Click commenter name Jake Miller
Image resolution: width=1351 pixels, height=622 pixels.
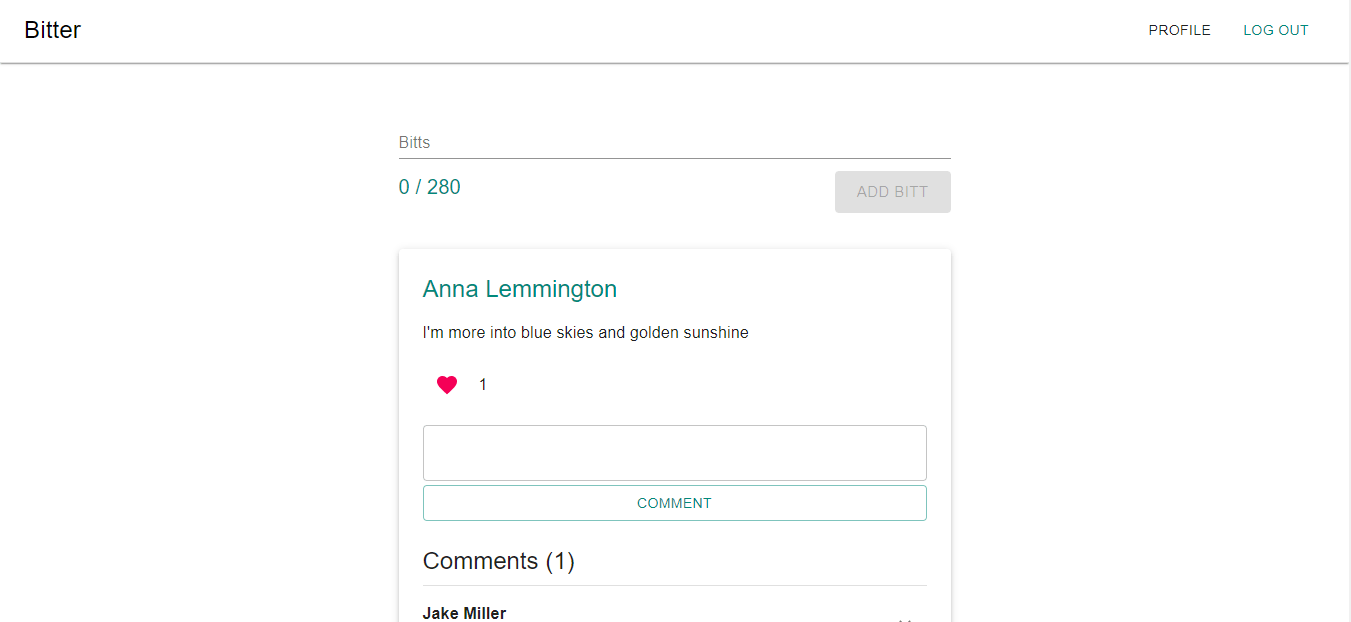point(464,613)
